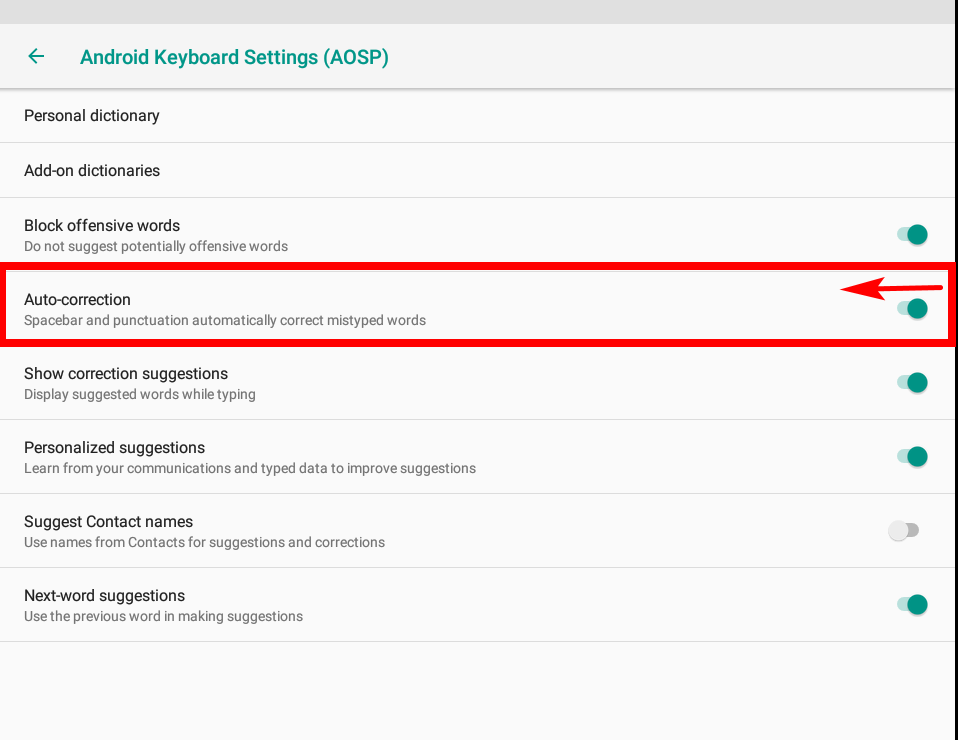Click 'Block offensive words' label
Screen dimensions: 958x740
(x=102, y=225)
